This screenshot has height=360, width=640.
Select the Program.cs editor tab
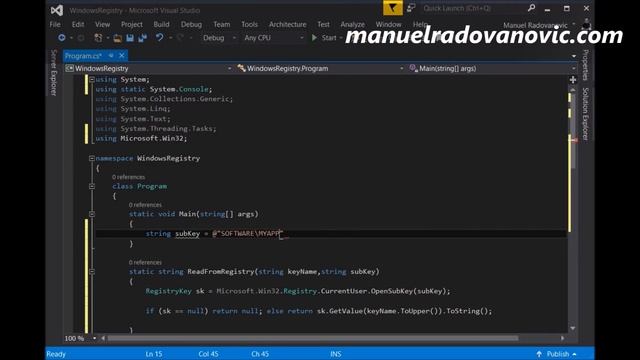(83, 56)
